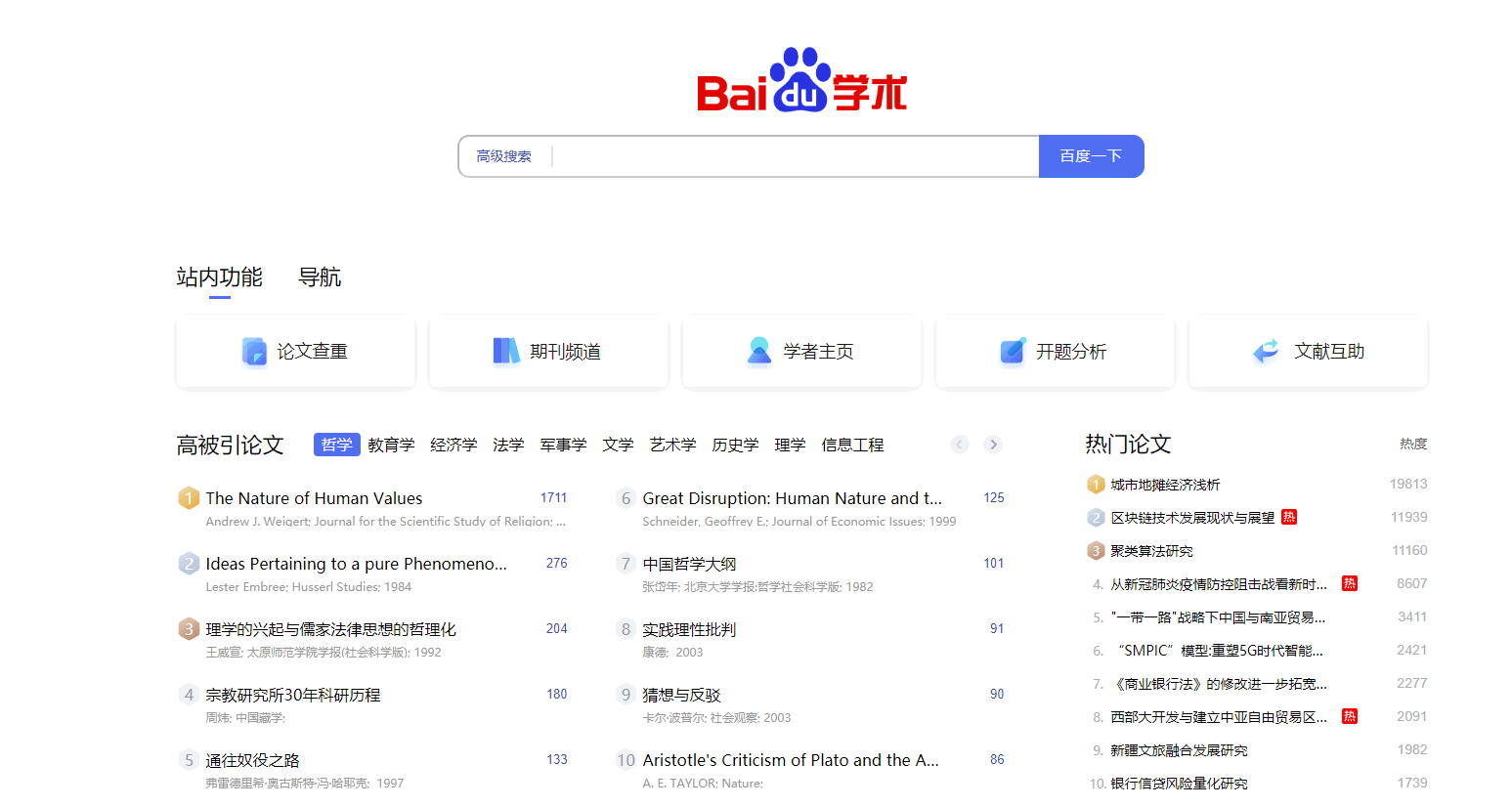This screenshot has width=1512, height=807.
Task: Click the Baidu Xueshu logo
Action: (x=801, y=80)
